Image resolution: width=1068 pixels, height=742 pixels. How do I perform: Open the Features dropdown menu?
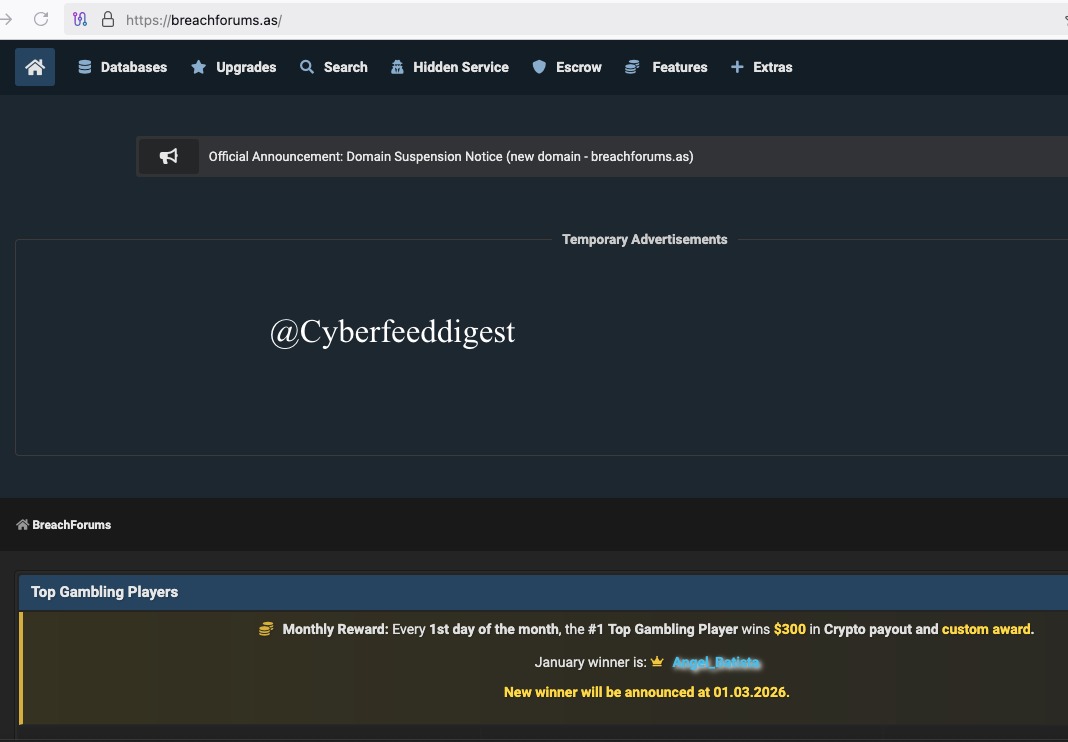680,67
